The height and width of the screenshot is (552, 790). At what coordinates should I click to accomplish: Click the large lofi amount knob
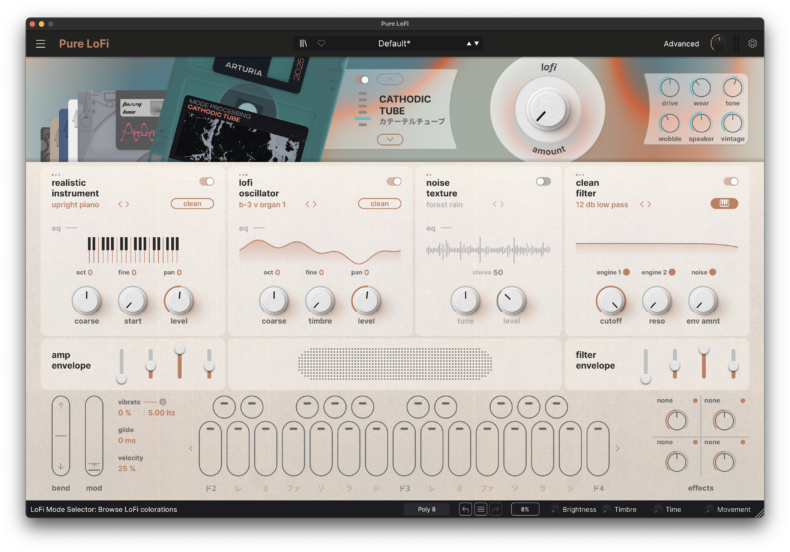(548, 109)
